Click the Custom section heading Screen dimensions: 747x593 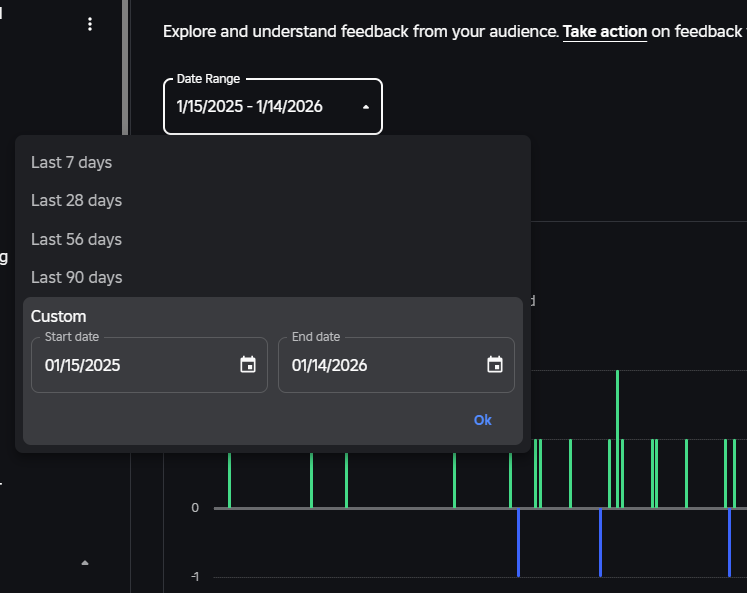59,316
